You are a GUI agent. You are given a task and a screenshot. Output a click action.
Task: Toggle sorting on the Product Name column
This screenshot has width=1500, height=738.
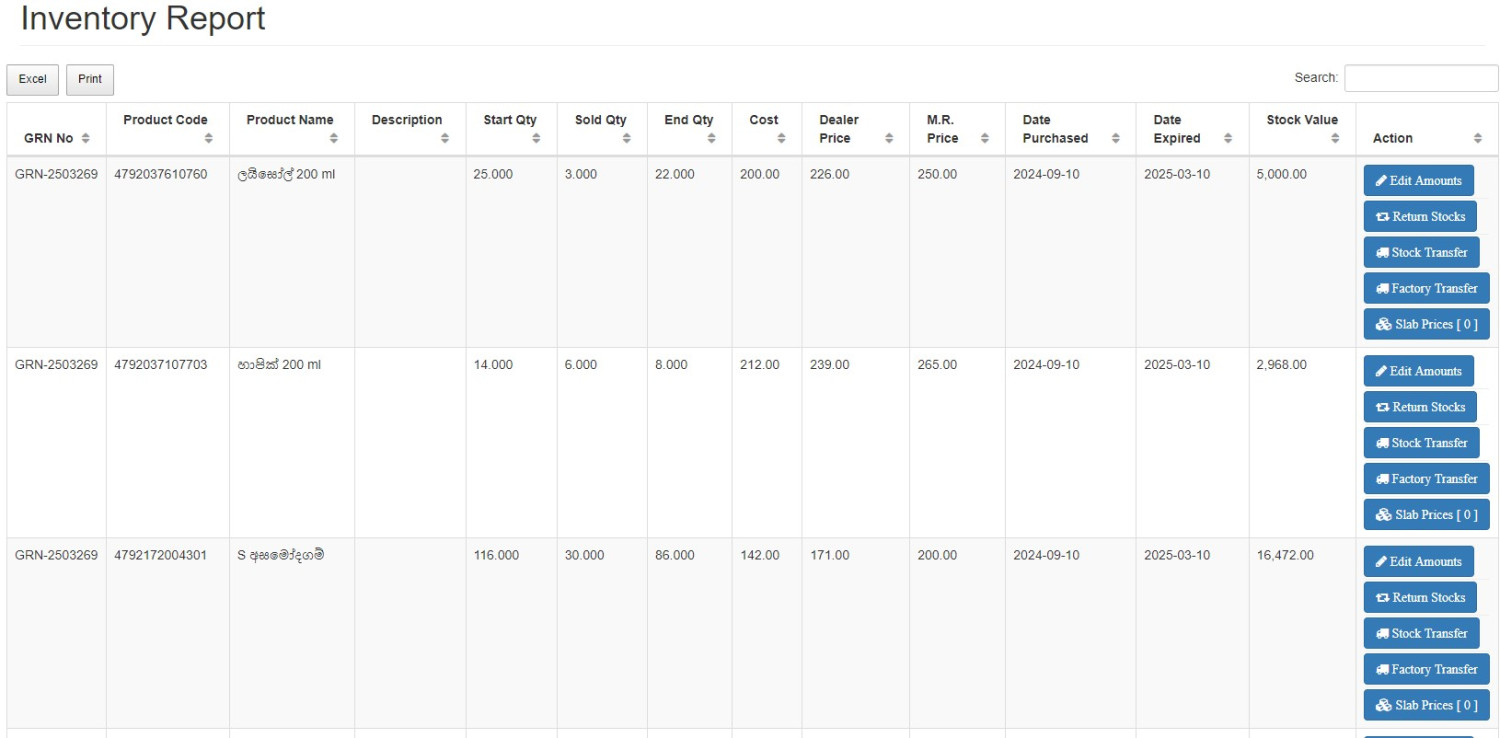290,128
